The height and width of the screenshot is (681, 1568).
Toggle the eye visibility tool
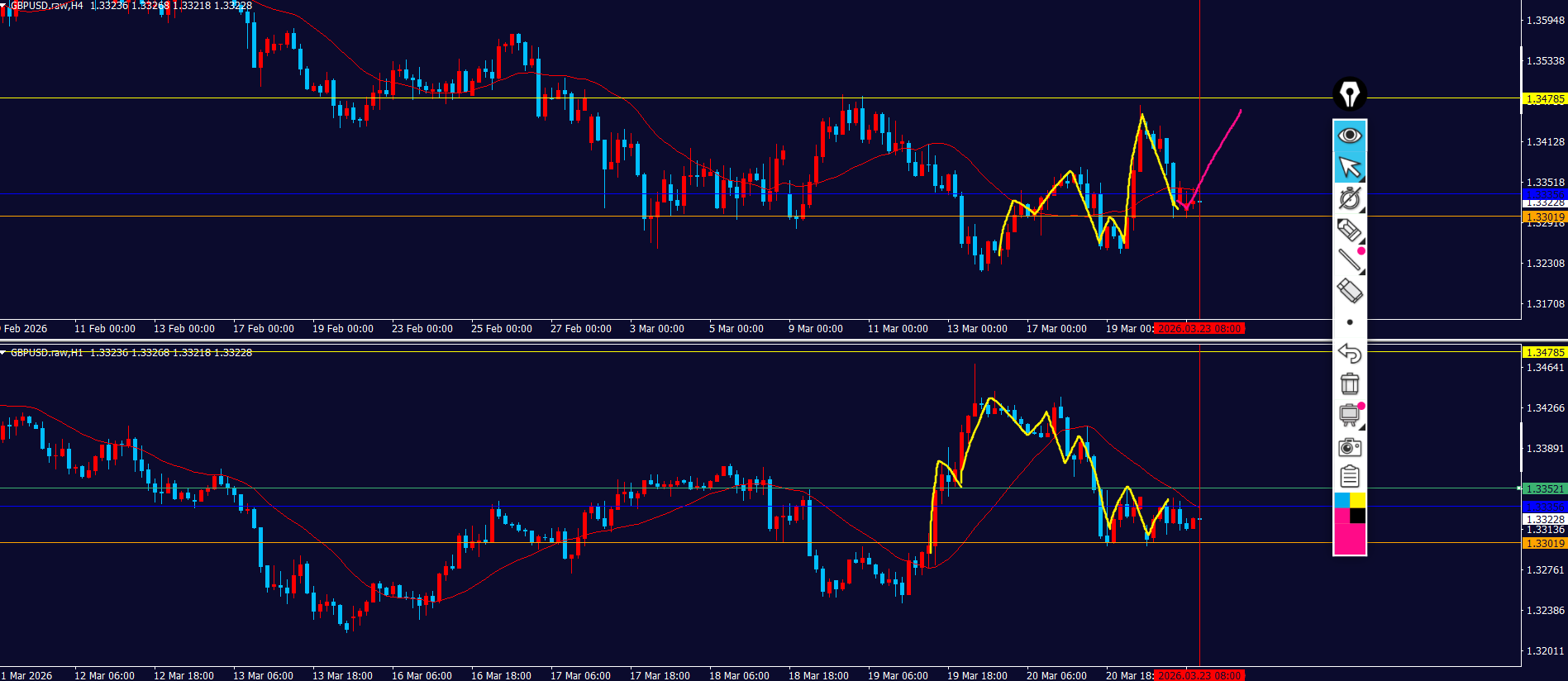1349,136
